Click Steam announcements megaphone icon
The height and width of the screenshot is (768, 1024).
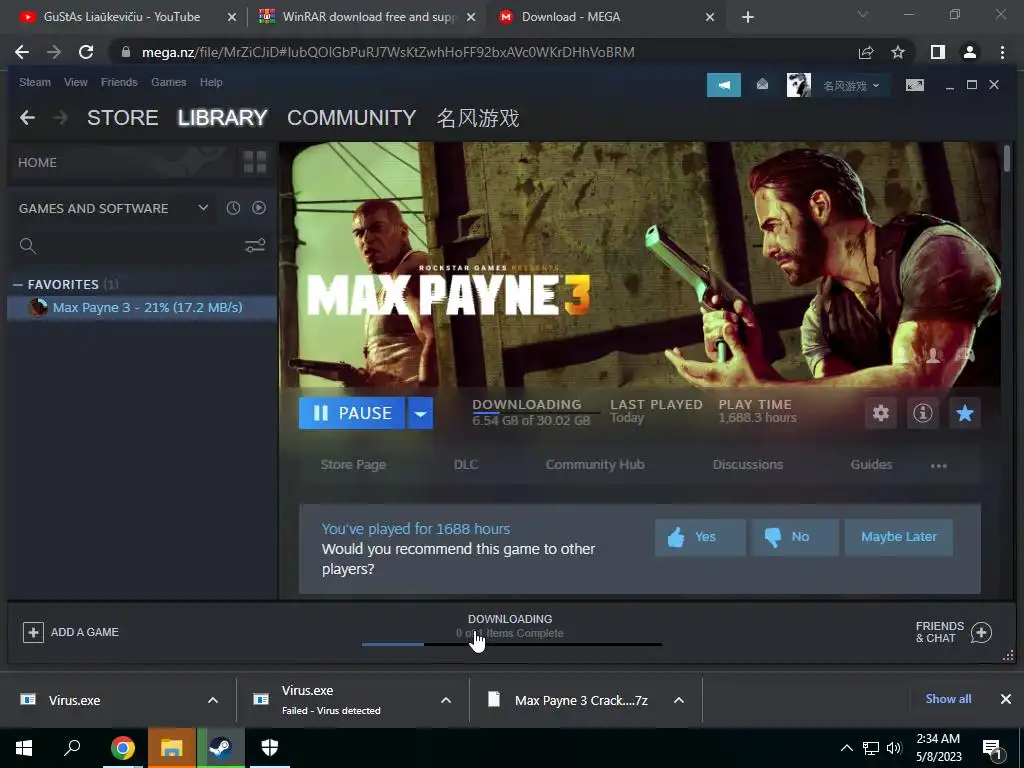pyautogui.click(x=724, y=85)
